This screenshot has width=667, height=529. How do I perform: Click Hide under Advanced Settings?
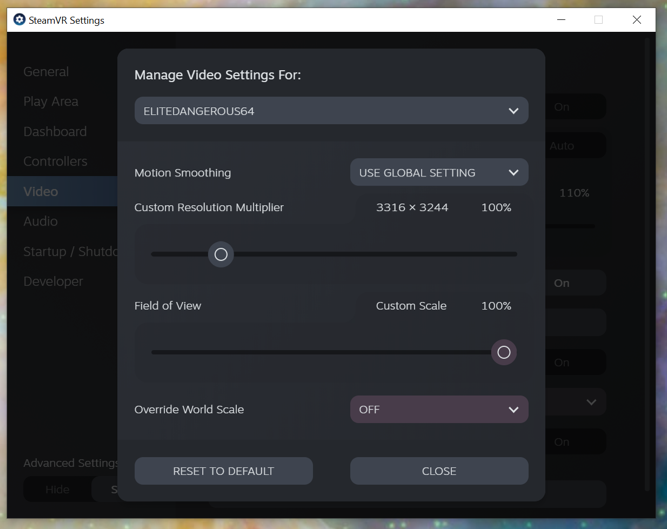pyautogui.click(x=57, y=489)
